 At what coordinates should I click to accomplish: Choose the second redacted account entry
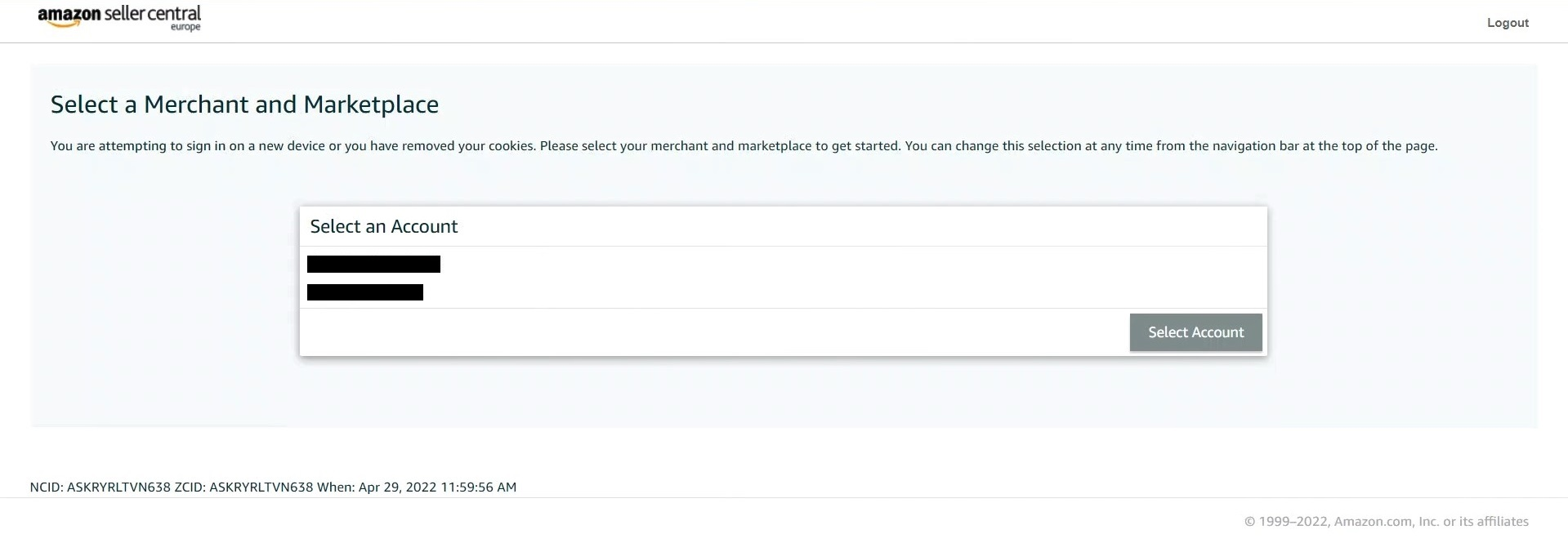(x=364, y=292)
